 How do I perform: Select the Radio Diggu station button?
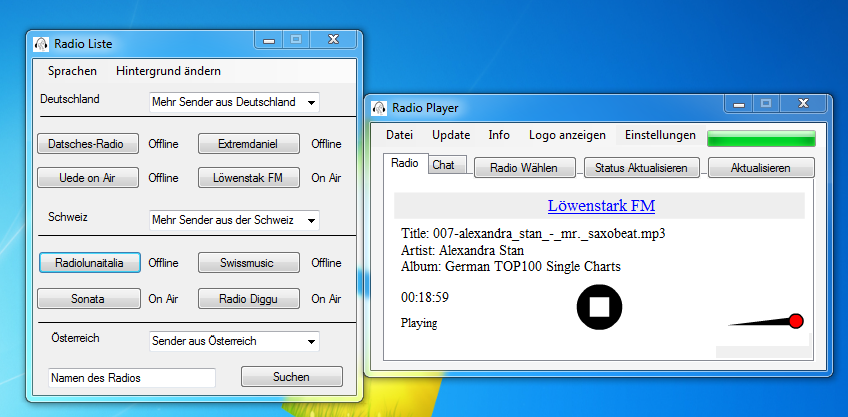pyautogui.click(x=248, y=299)
